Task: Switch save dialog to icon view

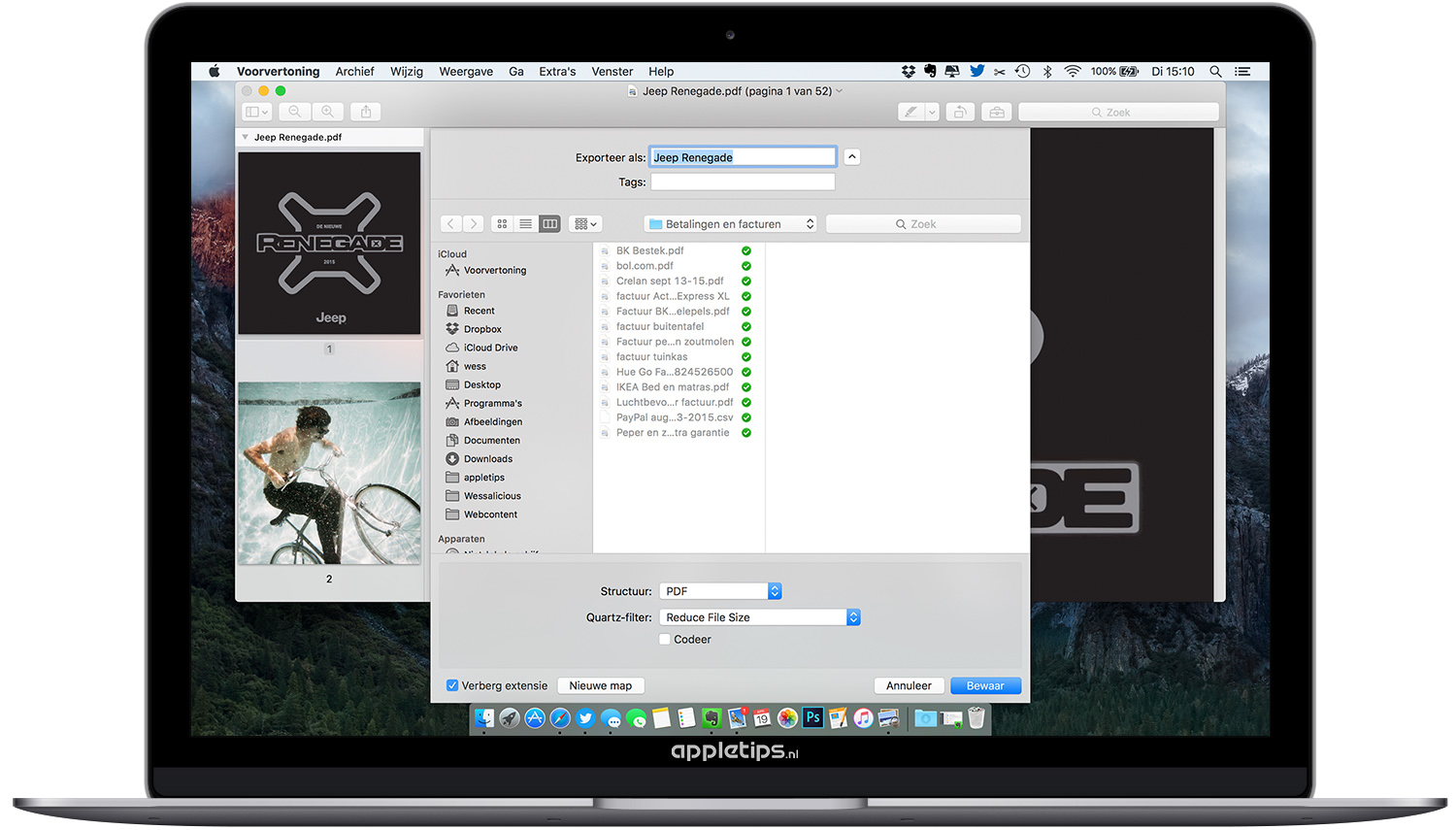Action: (502, 224)
